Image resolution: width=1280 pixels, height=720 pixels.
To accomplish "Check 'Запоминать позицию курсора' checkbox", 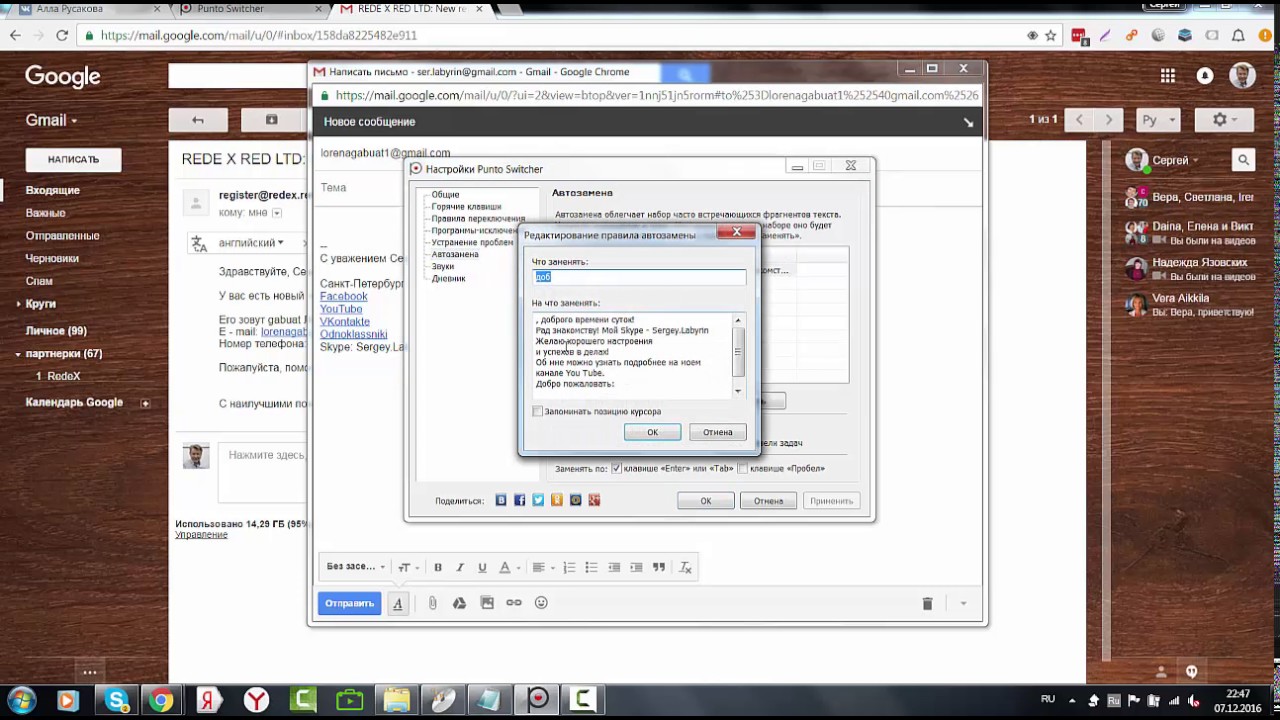I will [538, 411].
